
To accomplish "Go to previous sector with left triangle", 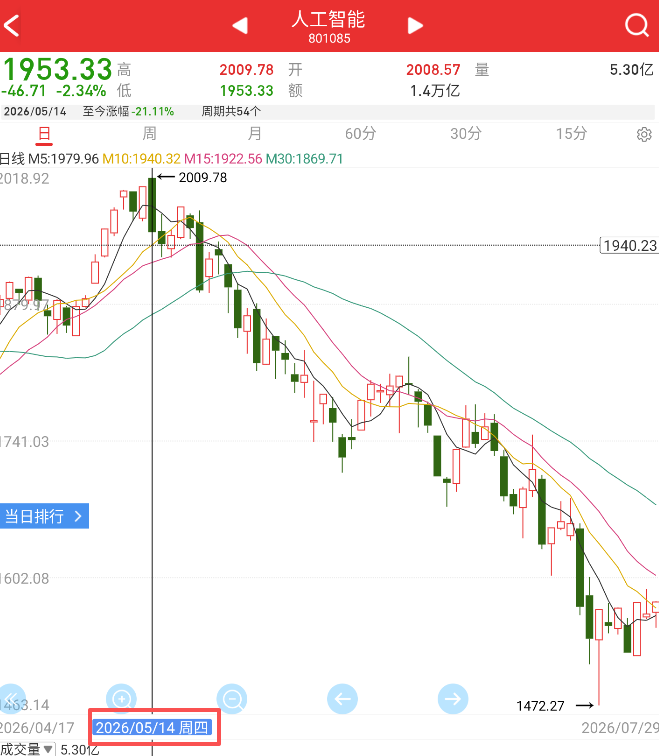I will [x=240, y=26].
